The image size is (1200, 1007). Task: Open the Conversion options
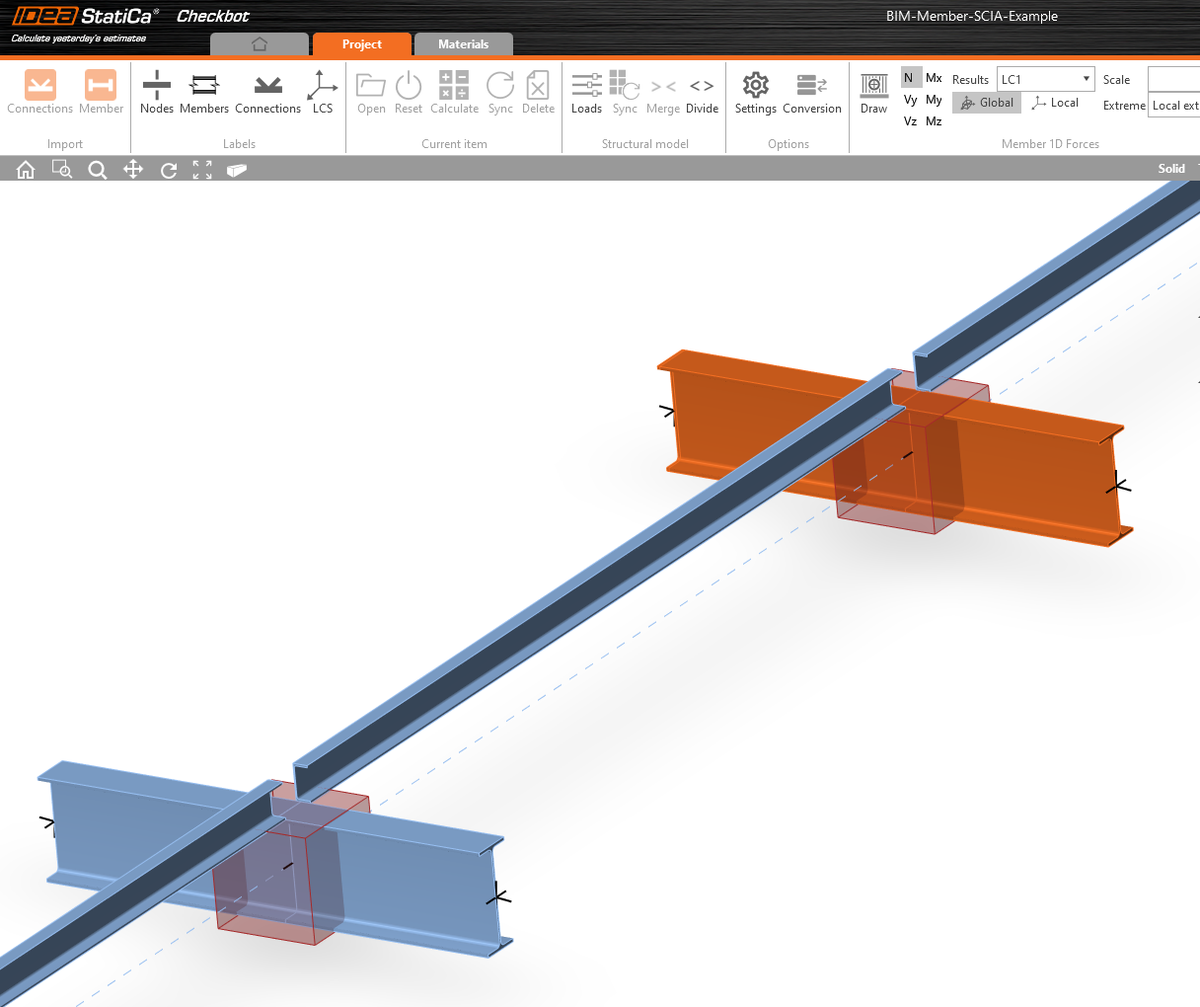point(810,93)
